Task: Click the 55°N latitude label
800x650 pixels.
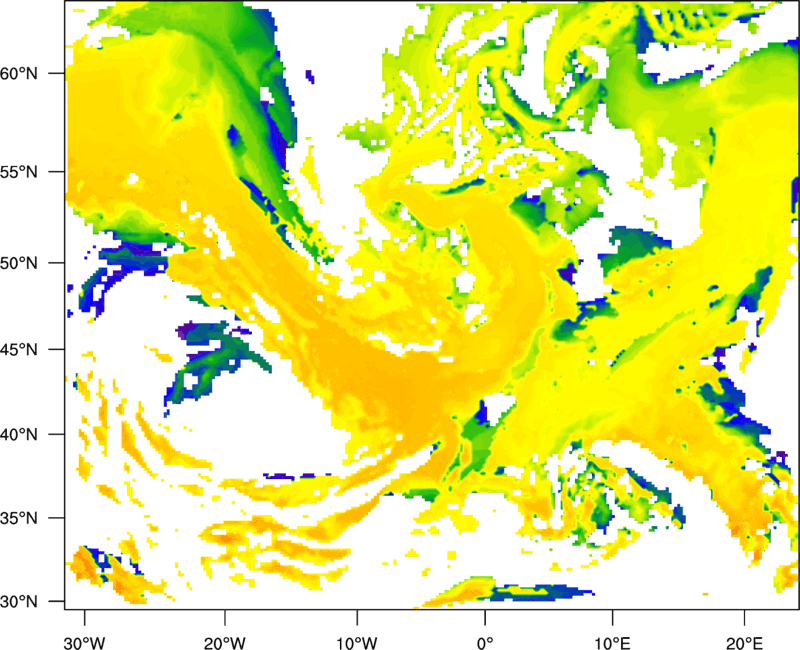Action: [x=19, y=172]
